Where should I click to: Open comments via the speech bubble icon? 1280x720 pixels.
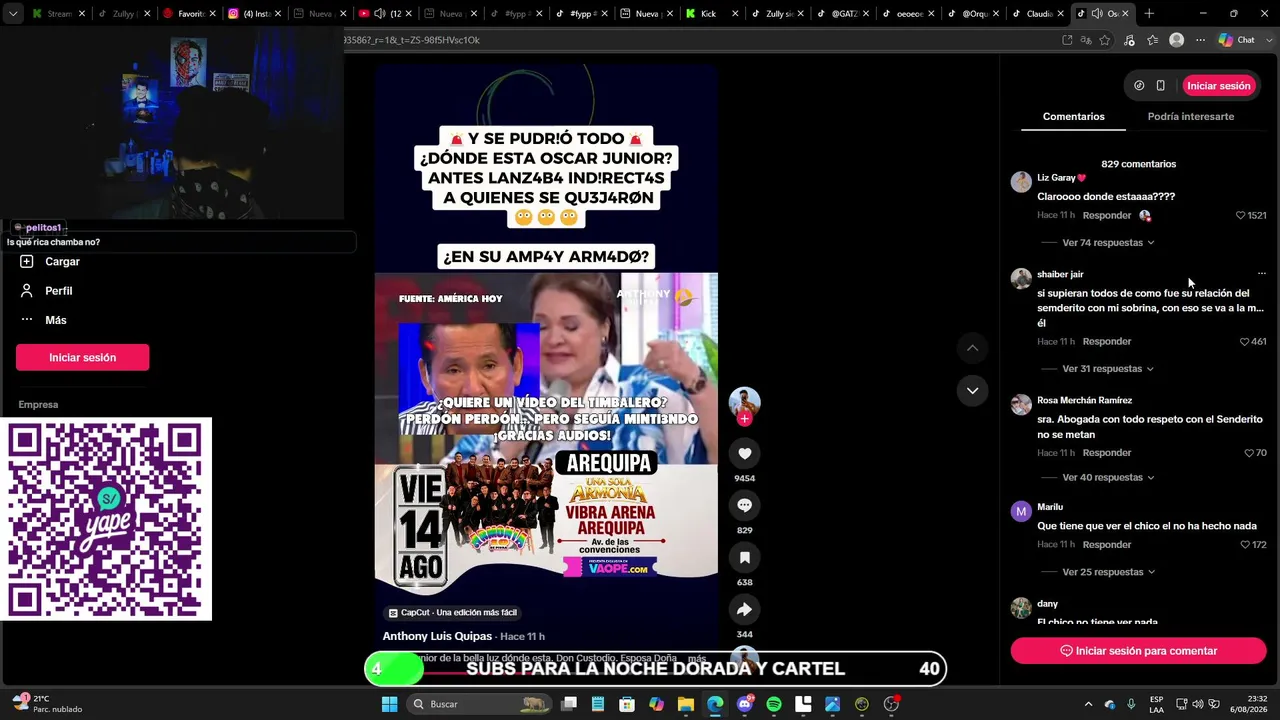coord(744,505)
